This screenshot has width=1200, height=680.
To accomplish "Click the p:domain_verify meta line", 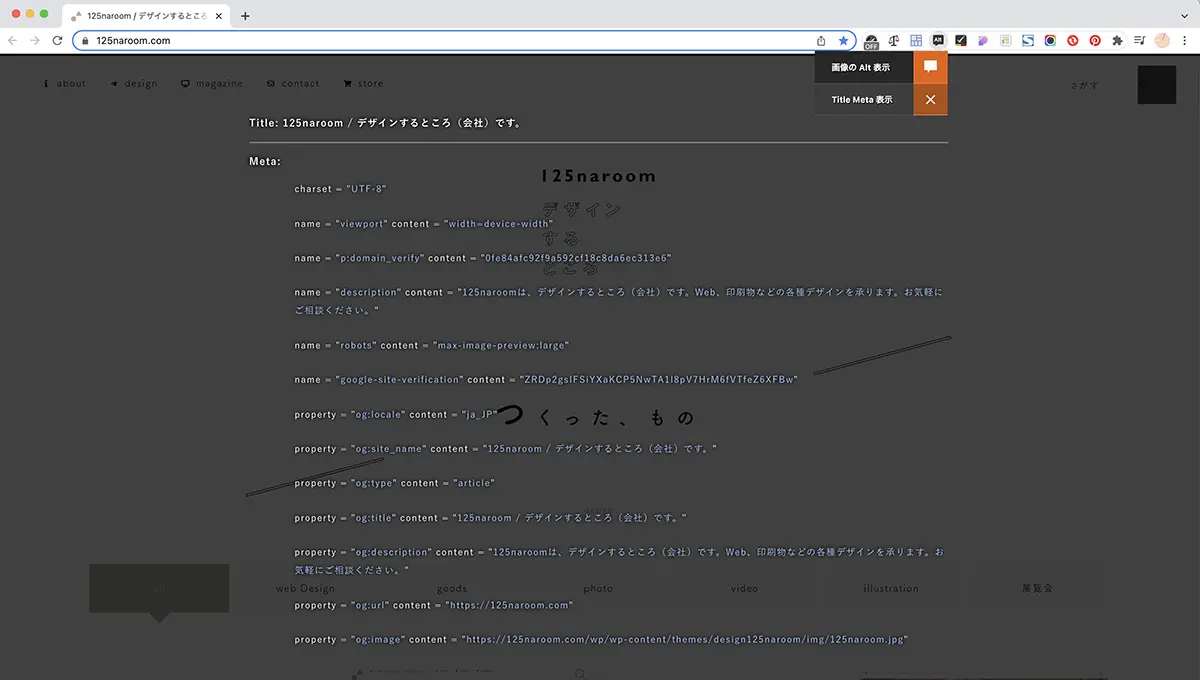I will click(x=483, y=258).
